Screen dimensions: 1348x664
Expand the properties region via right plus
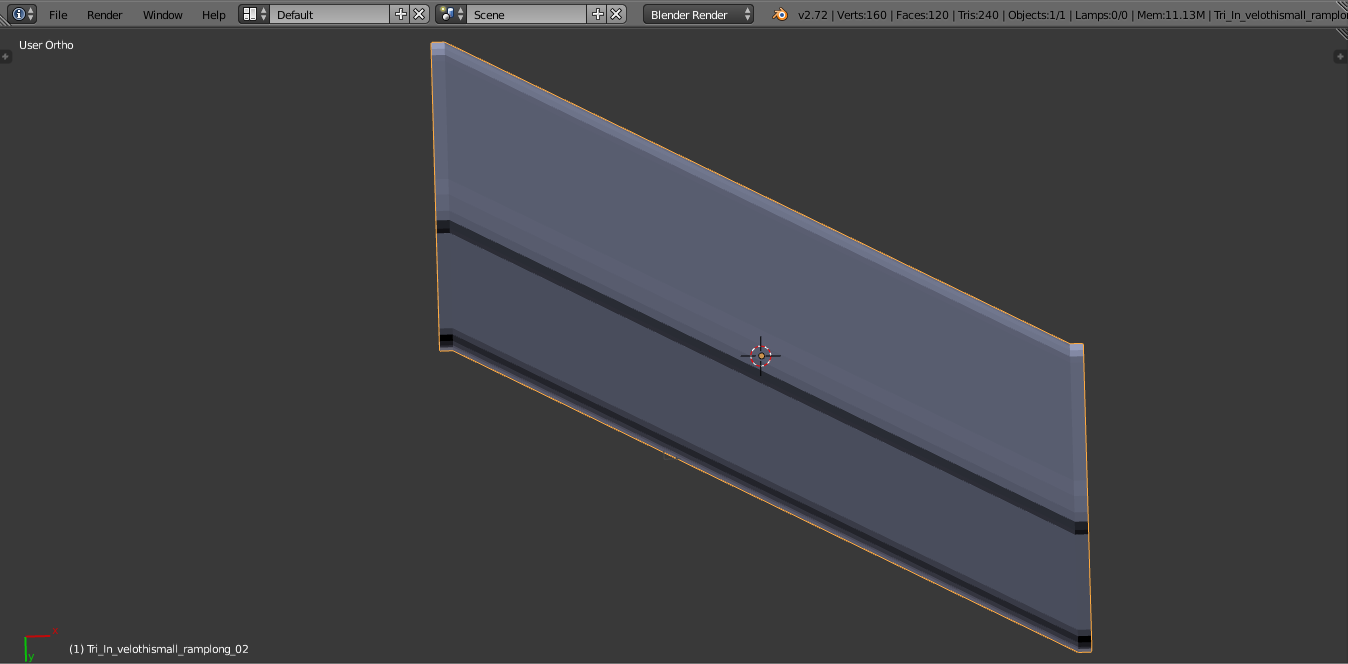[1341, 57]
